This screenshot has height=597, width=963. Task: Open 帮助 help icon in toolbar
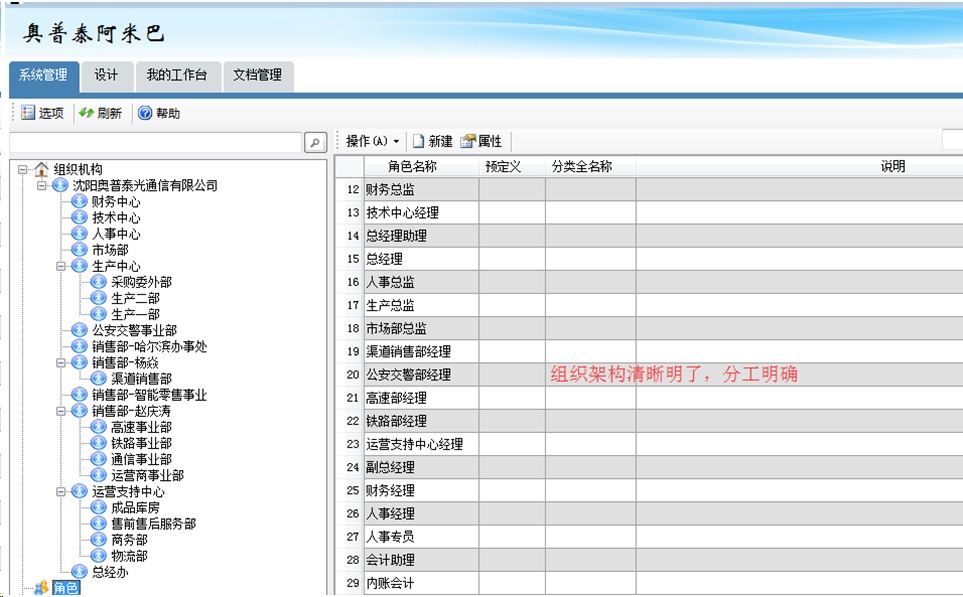145,113
